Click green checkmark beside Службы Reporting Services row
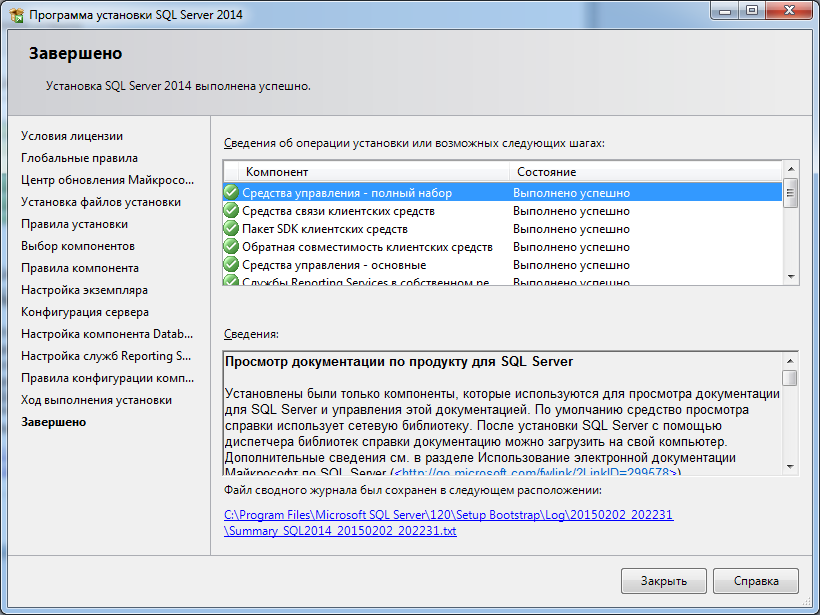Image resolution: width=820 pixels, height=615 pixels. (231, 282)
